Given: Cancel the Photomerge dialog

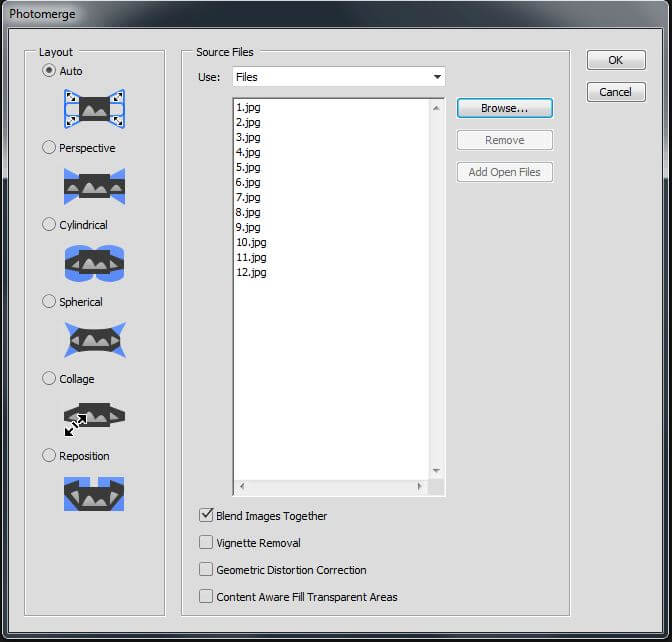Looking at the screenshot, I should (x=615, y=92).
